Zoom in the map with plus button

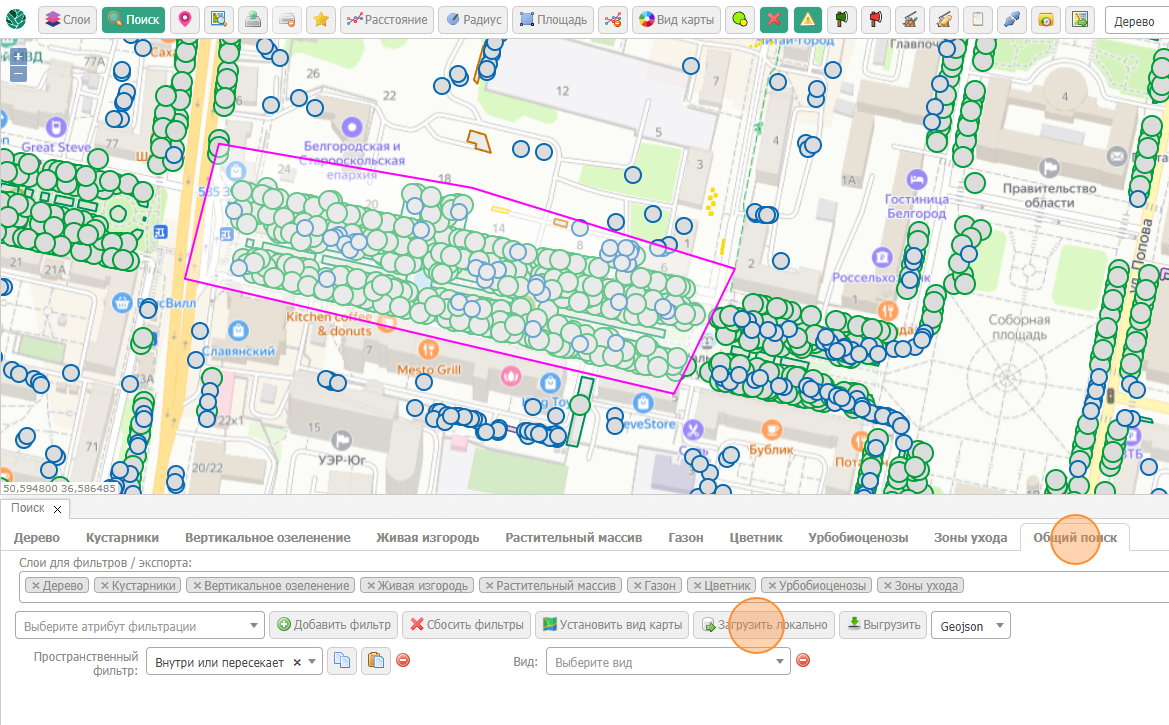[x=18, y=57]
